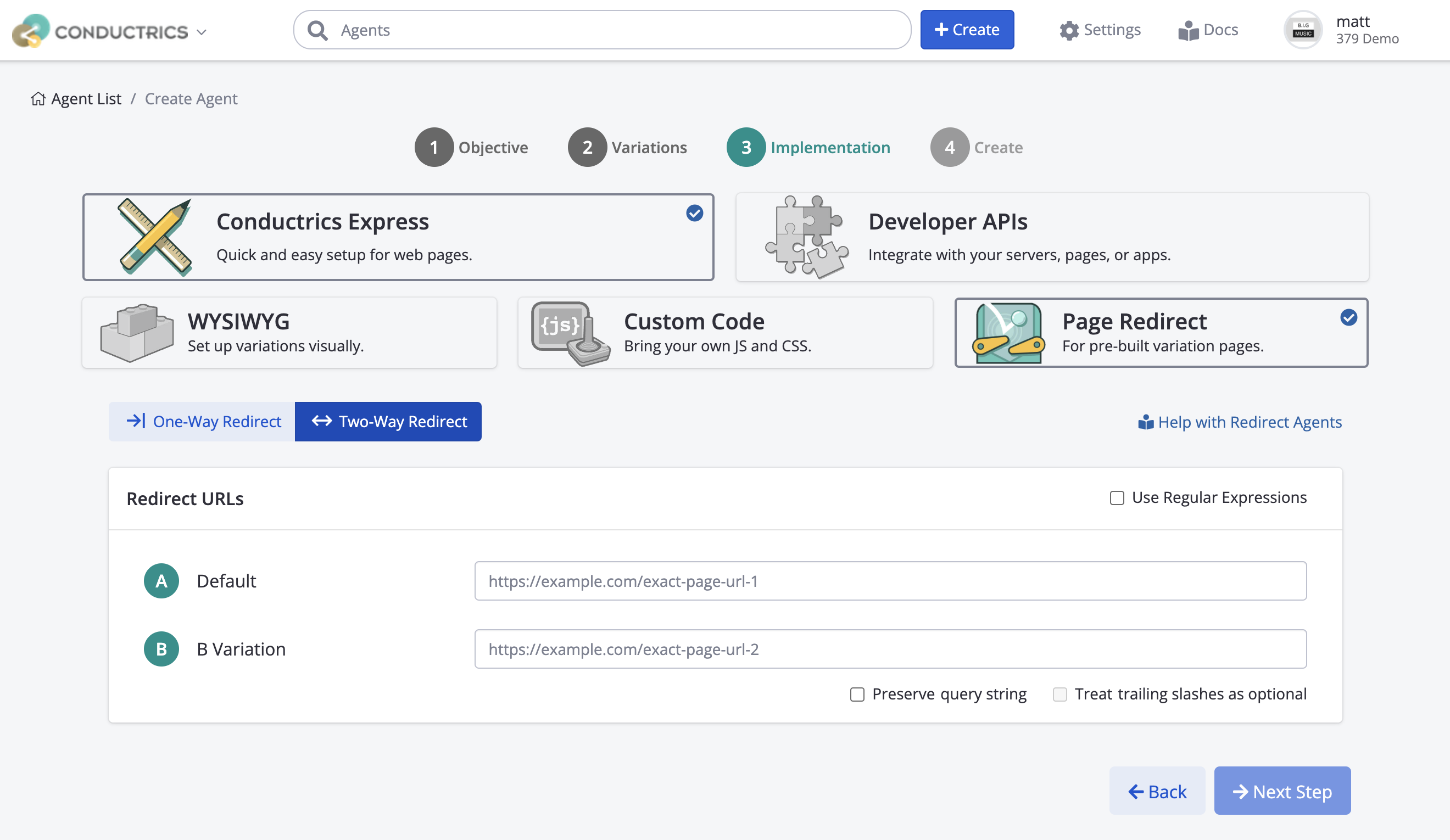1450x840 pixels.
Task: Switch to One-Way Redirect tab
Action: [x=203, y=422]
